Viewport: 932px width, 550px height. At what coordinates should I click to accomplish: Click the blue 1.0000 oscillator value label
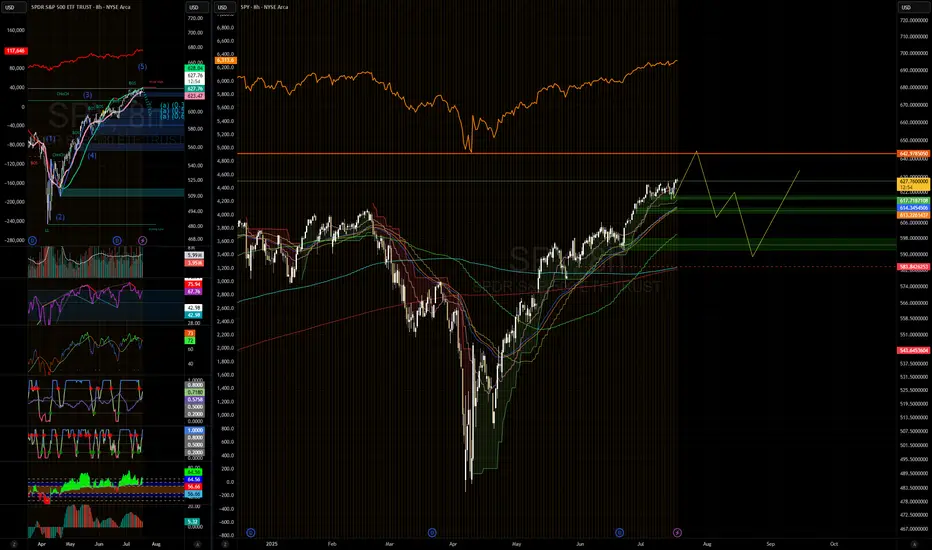[x=195, y=430]
